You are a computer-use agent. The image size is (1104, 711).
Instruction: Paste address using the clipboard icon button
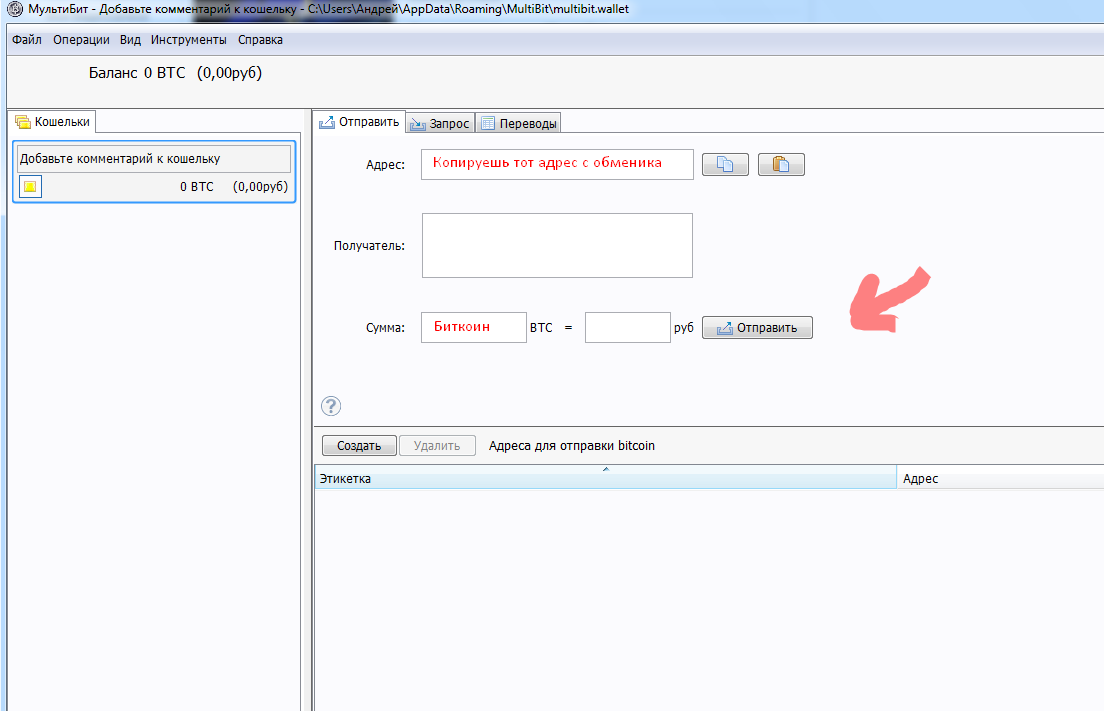[781, 165]
